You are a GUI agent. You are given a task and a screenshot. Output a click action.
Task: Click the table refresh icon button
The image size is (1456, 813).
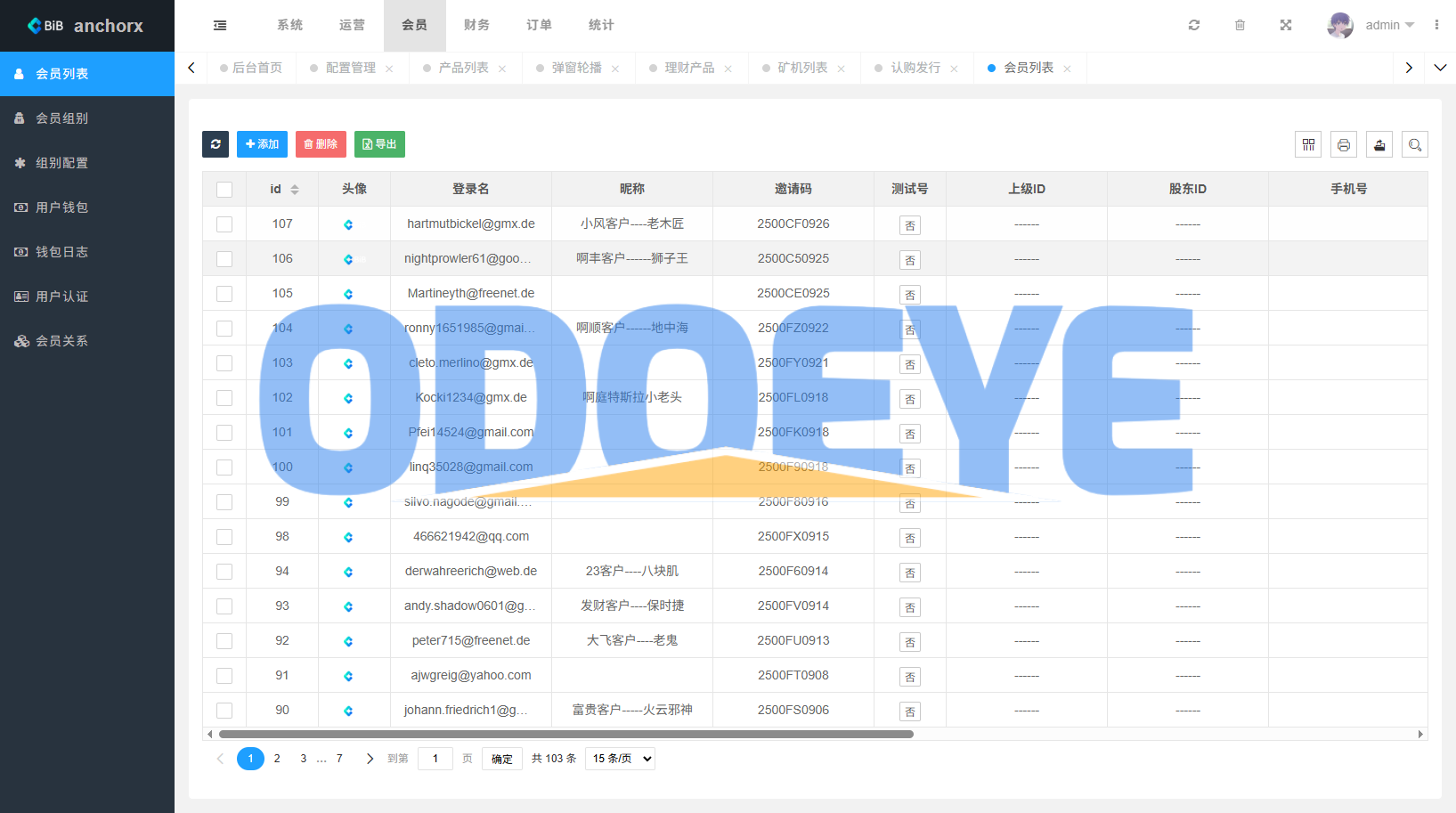click(216, 144)
